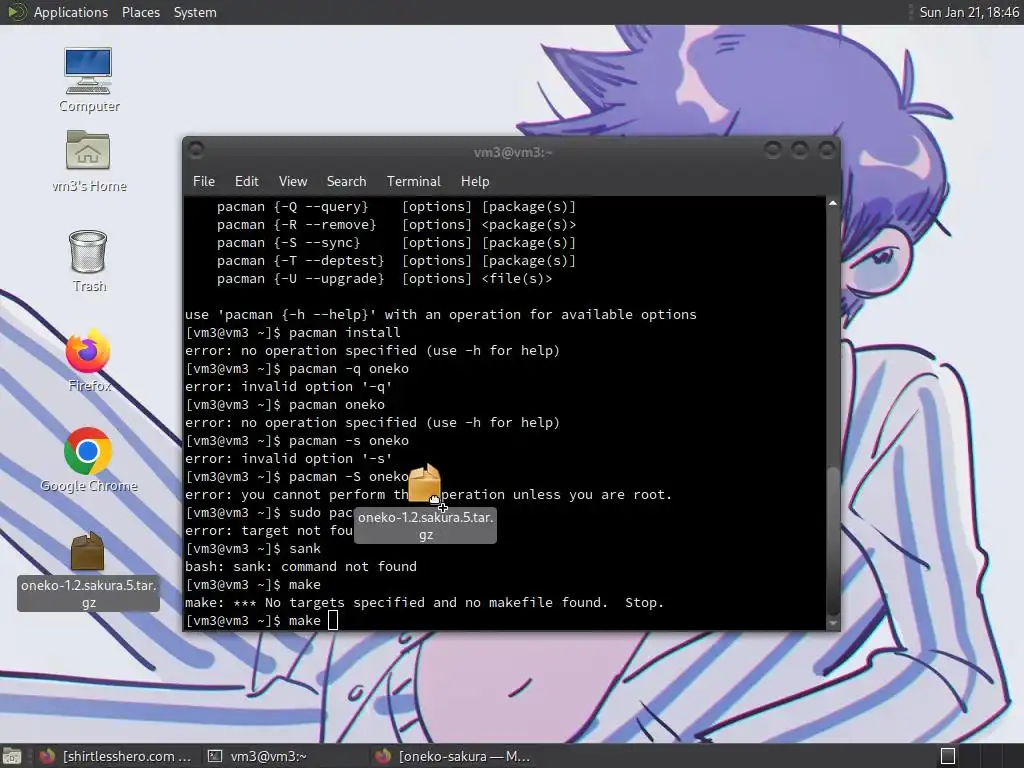Open the Computer desktop icon
Viewport: 1024px width, 768px height.
[88, 79]
